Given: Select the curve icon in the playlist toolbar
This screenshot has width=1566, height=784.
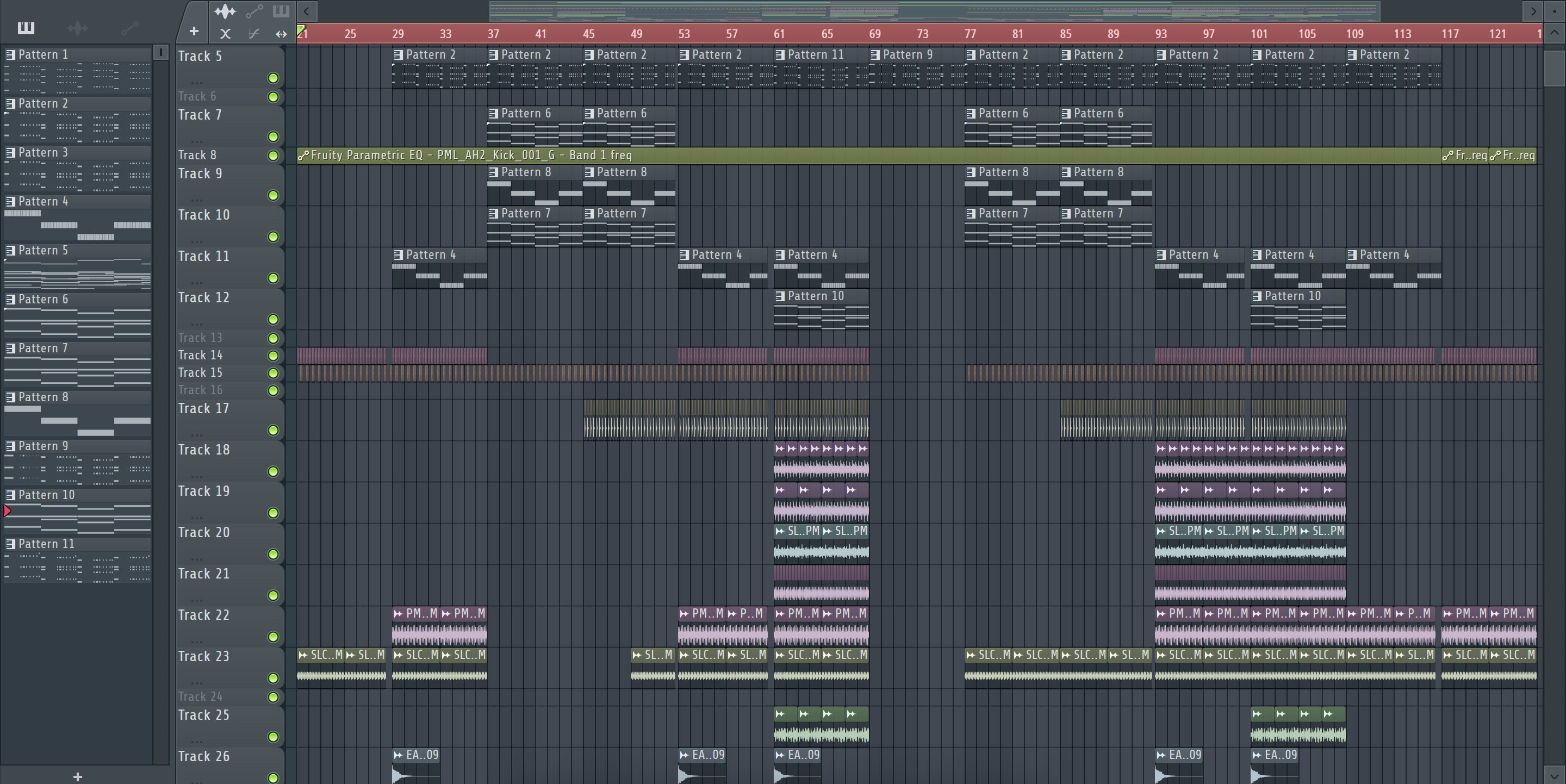Looking at the screenshot, I should click(253, 34).
